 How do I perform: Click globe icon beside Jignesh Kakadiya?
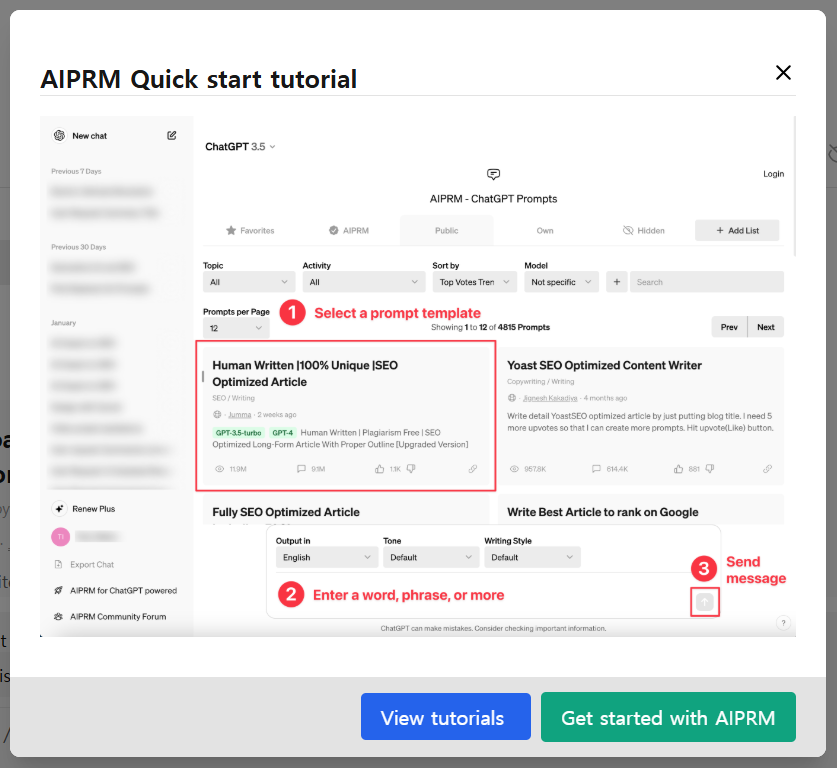click(512, 398)
